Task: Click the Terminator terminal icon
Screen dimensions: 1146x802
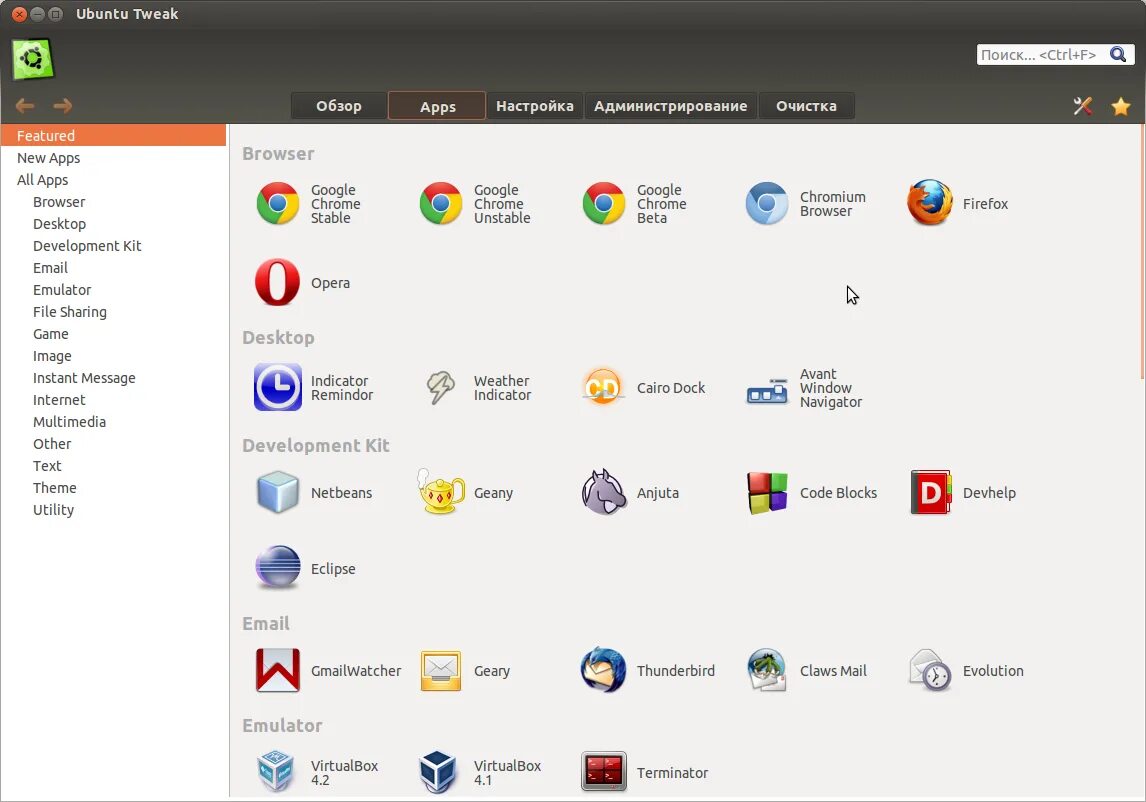Action: pyautogui.click(x=604, y=772)
